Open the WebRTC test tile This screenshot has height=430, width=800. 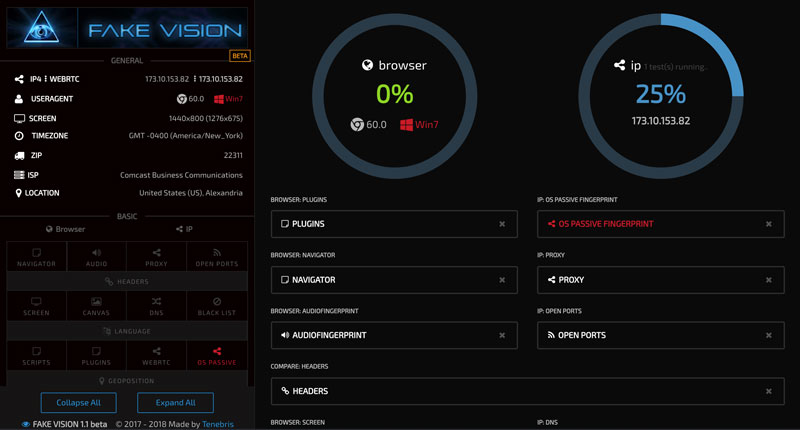click(x=157, y=356)
